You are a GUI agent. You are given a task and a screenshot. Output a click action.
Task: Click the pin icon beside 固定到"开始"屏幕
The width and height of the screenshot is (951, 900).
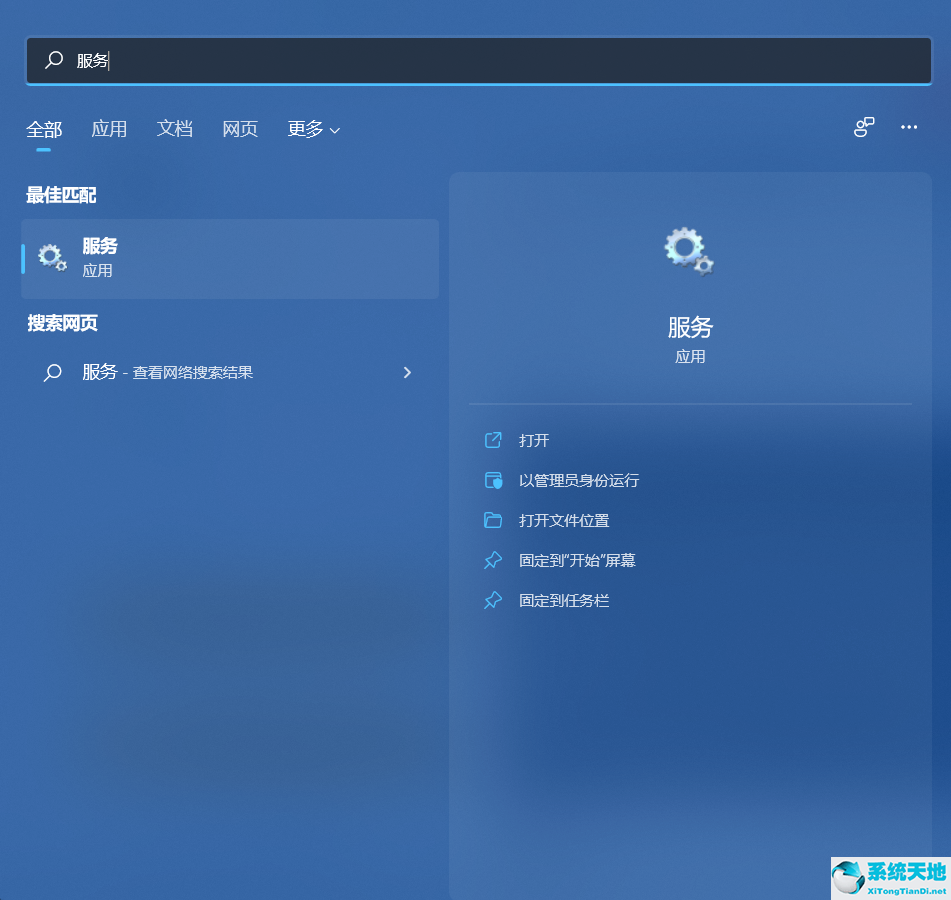point(492,560)
